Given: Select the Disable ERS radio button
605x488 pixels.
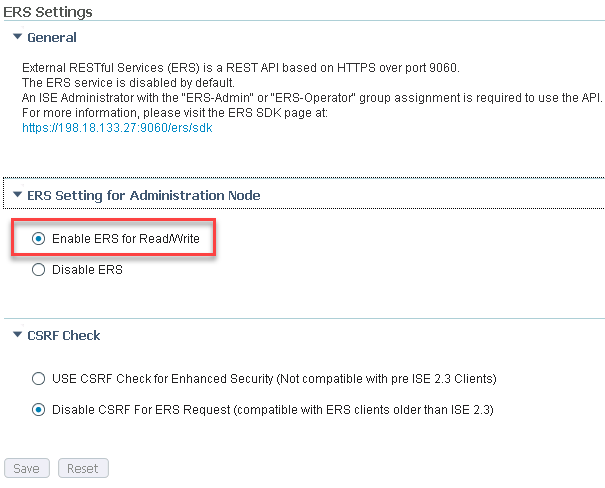Looking at the screenshot, I should (x=39, y=269).
